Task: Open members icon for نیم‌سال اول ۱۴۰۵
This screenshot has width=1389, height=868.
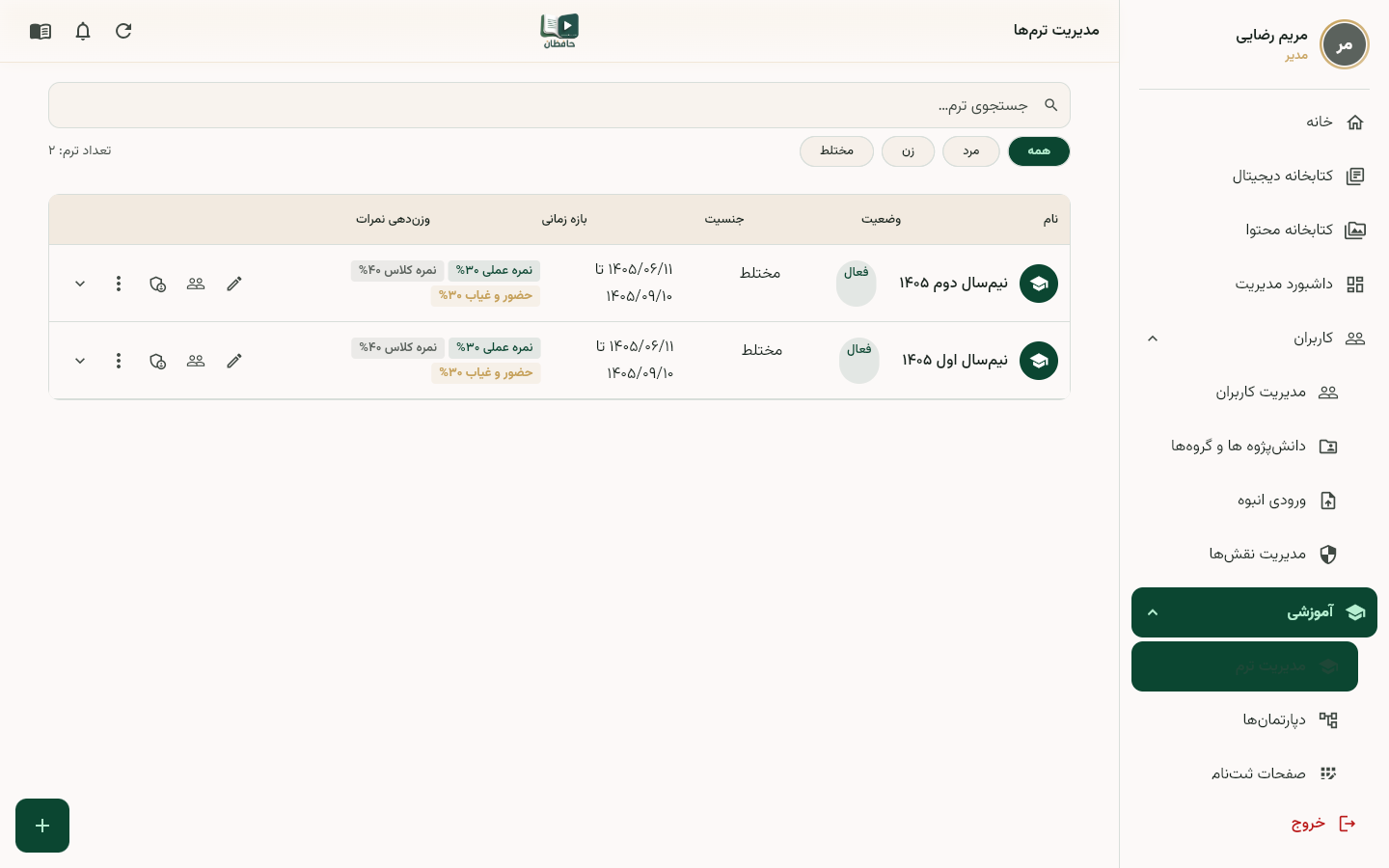Action: click(196, 361)
